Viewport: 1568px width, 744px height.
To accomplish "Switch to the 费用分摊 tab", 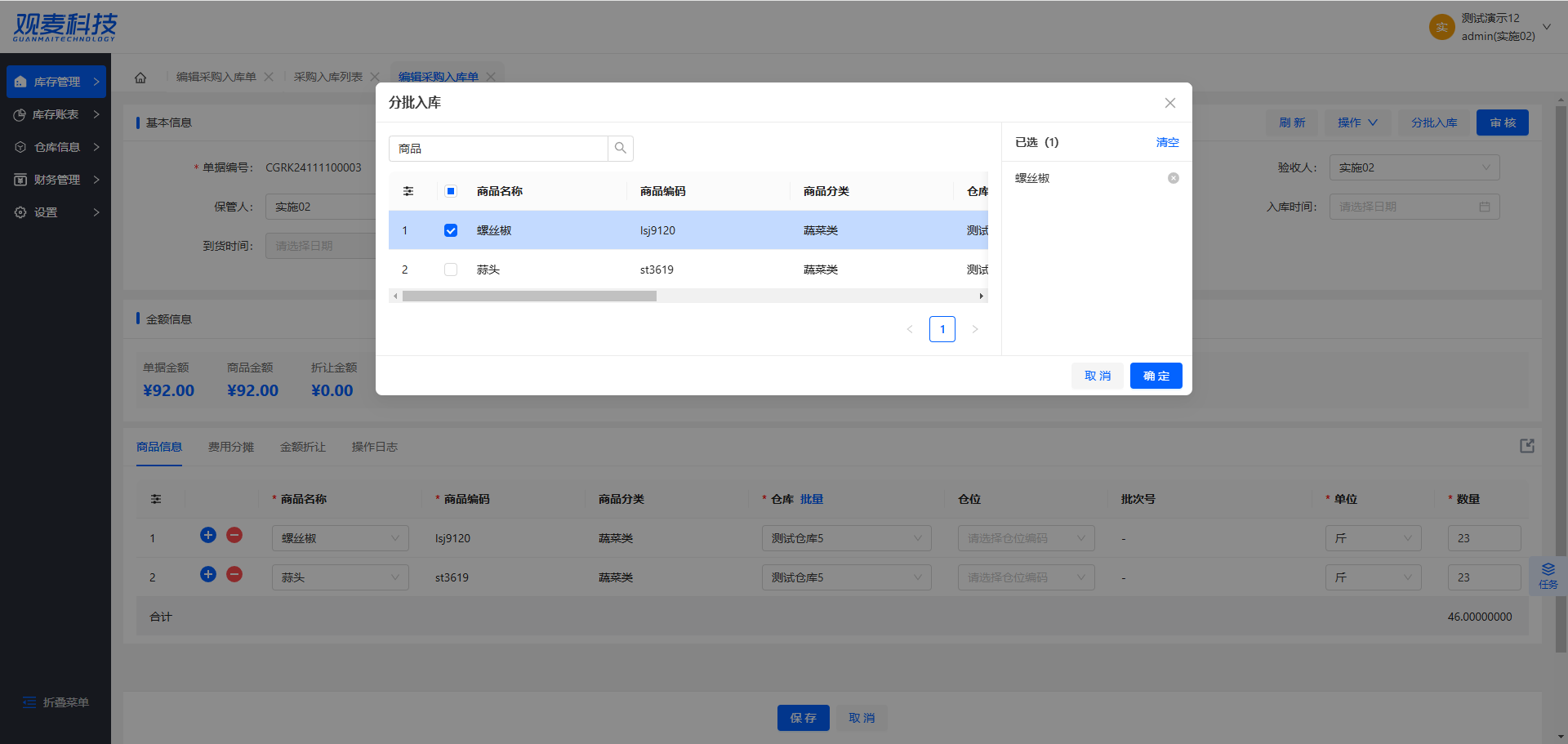I will (231, 447).
